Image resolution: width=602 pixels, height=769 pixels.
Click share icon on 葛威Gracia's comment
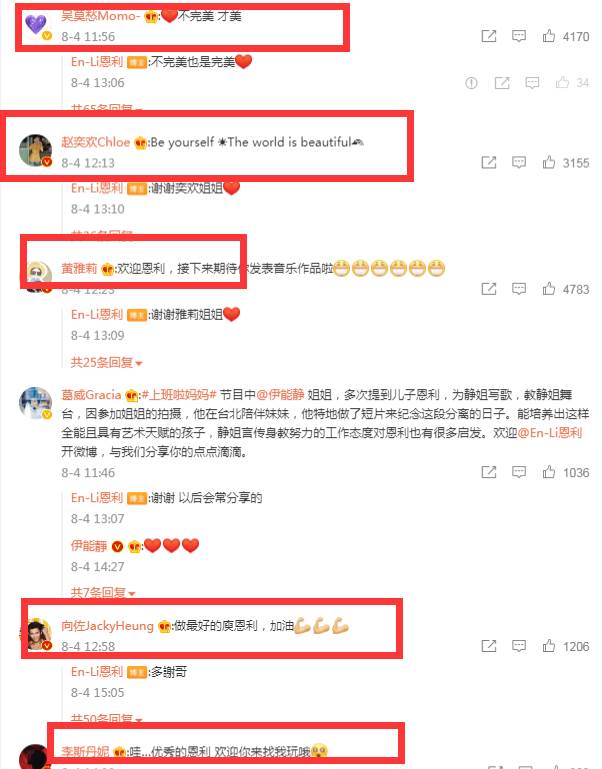point(489,472)
